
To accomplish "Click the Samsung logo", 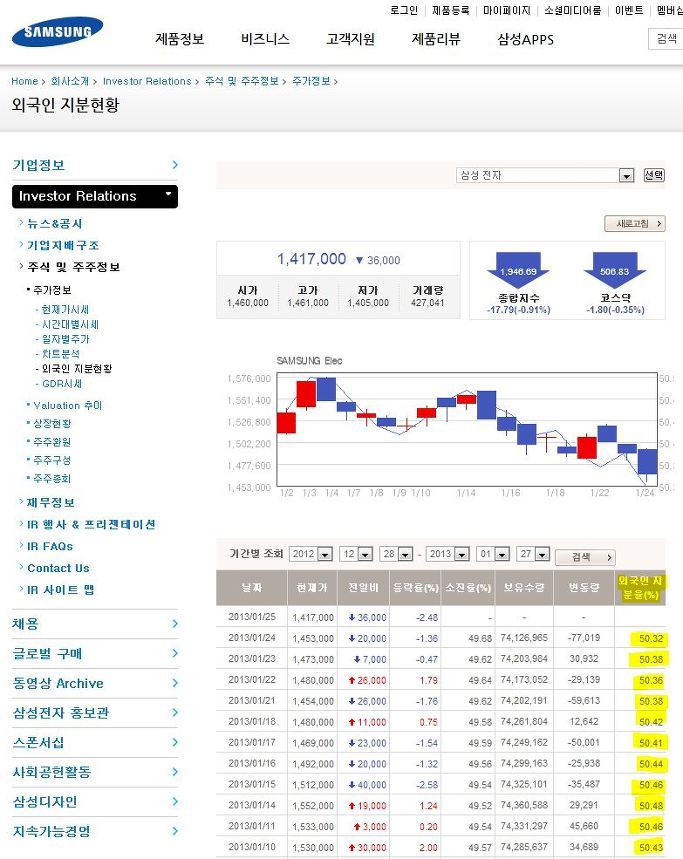I will click(x=58, y=31).
